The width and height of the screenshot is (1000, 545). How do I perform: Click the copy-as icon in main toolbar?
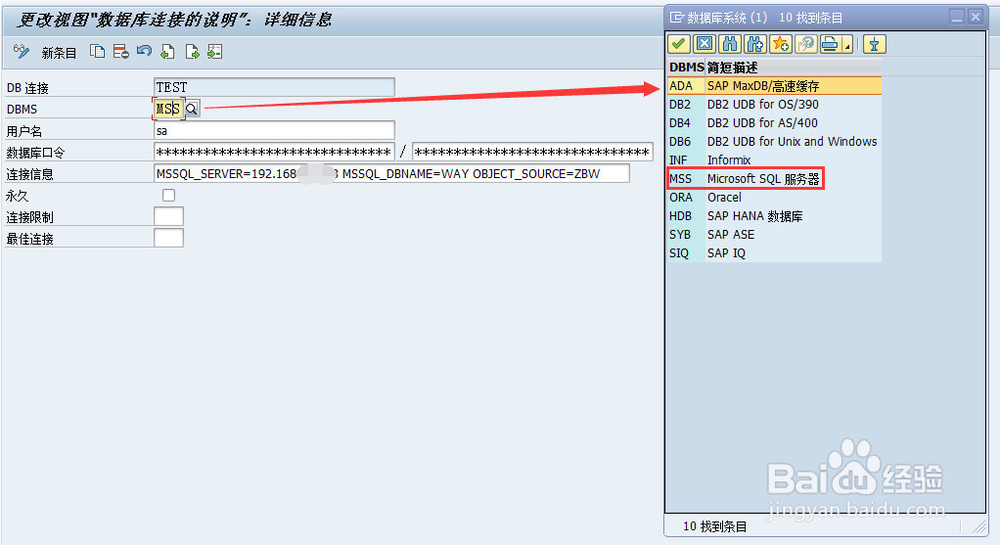tap(97, 52)
